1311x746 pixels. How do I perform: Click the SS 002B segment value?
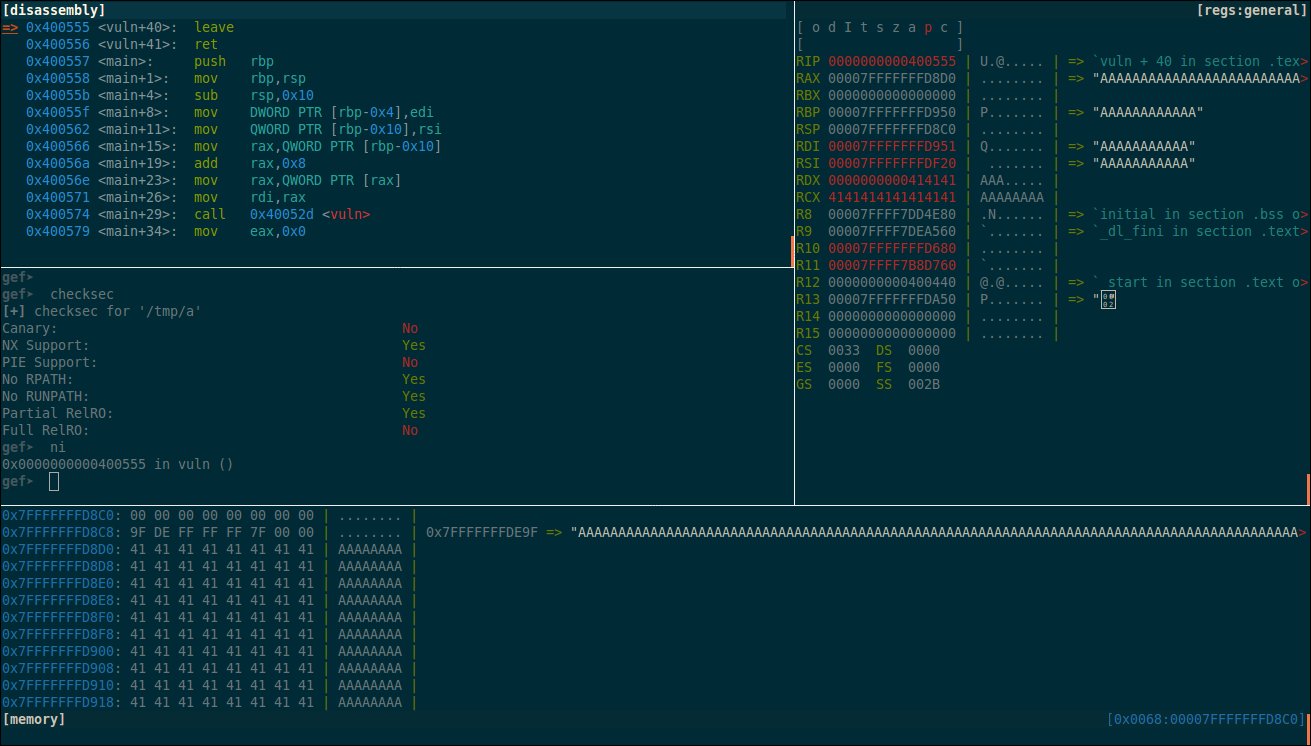coord(924,384)
